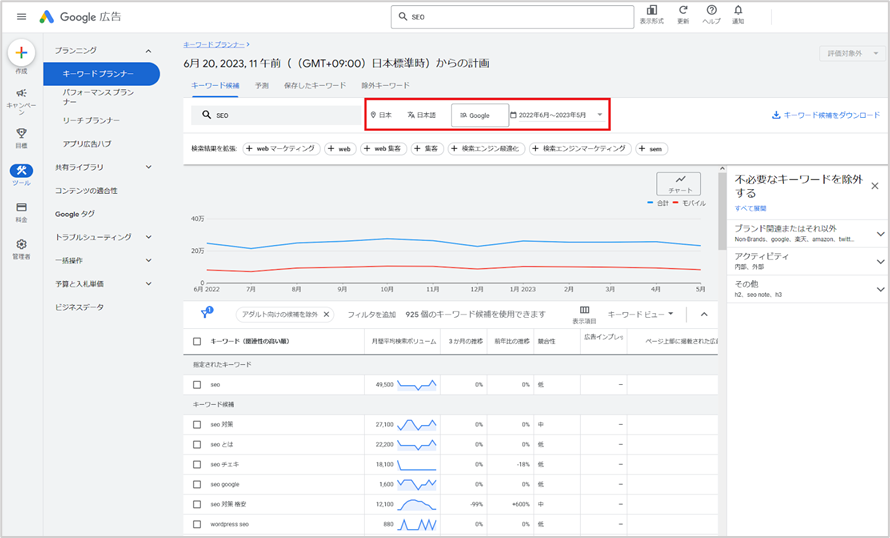
Task: Check the seo 対策 row checkbox
Action: pyautogui.click(x=197, y=424)
